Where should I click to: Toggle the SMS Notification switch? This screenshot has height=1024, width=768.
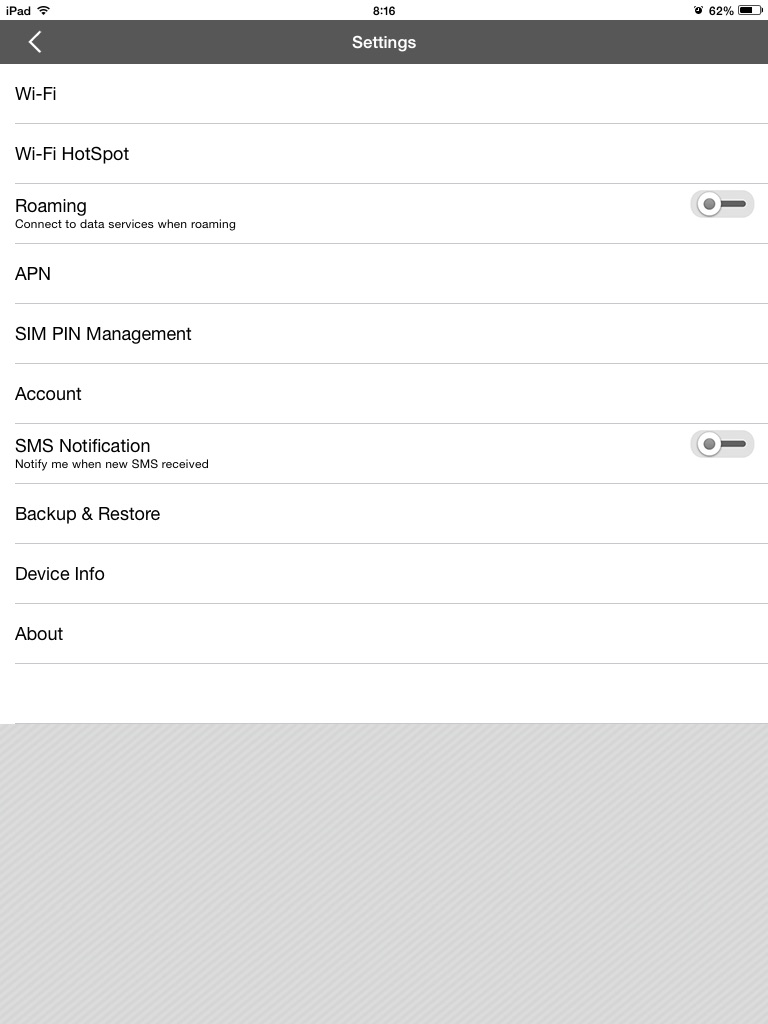[x=722, y=444]
